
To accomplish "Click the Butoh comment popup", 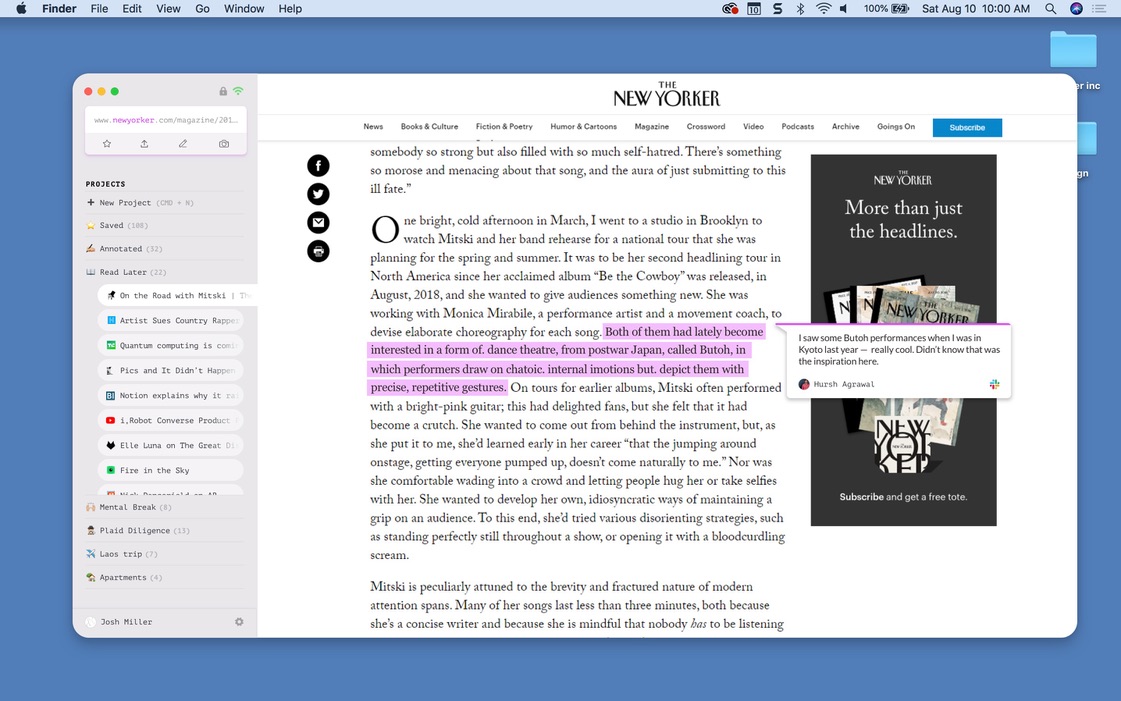I will point(899,362).
